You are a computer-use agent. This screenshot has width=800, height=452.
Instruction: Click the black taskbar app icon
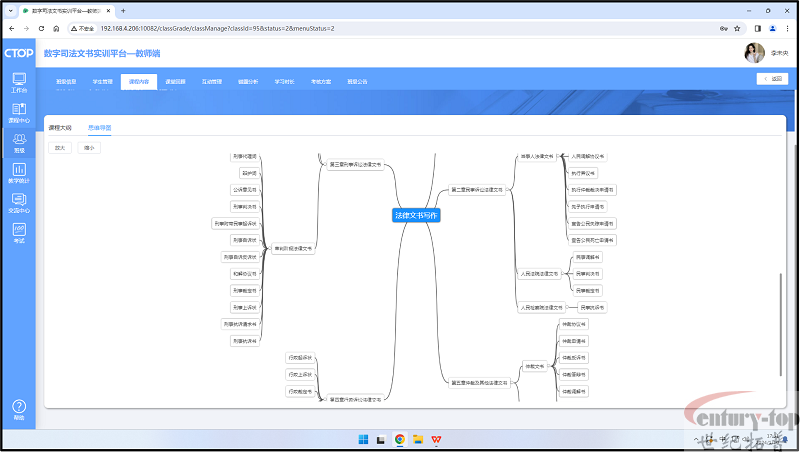[381, 439]
